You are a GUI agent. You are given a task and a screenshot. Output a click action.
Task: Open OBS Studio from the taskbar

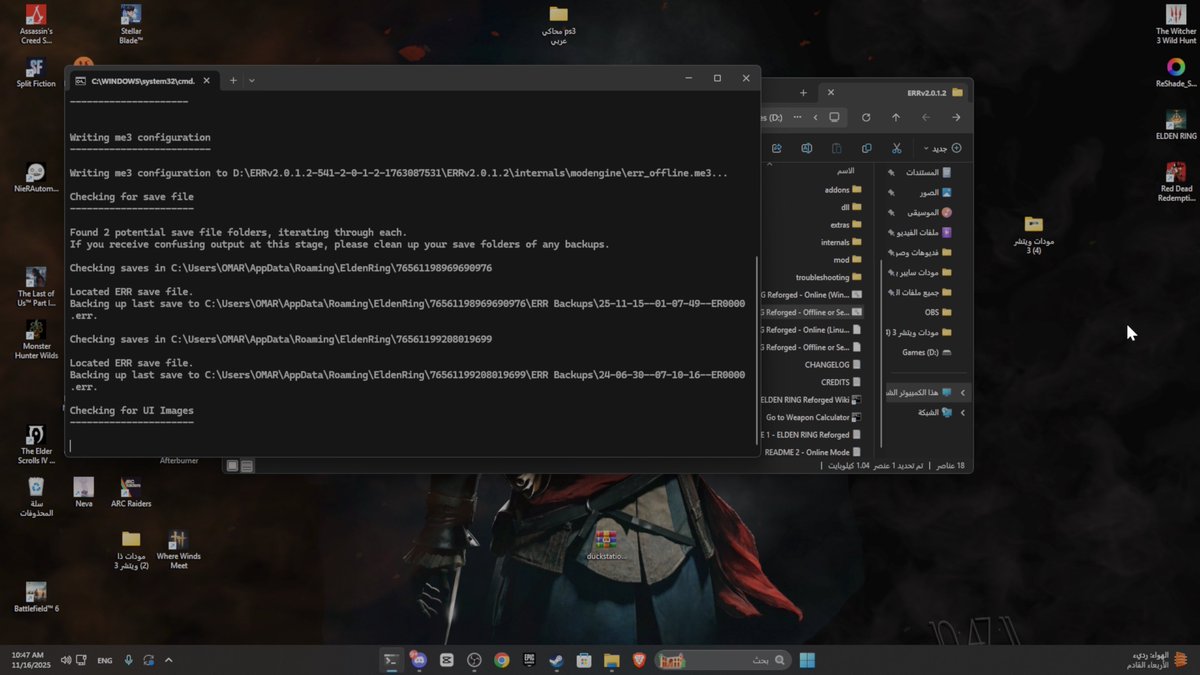[x=474, y=660]
